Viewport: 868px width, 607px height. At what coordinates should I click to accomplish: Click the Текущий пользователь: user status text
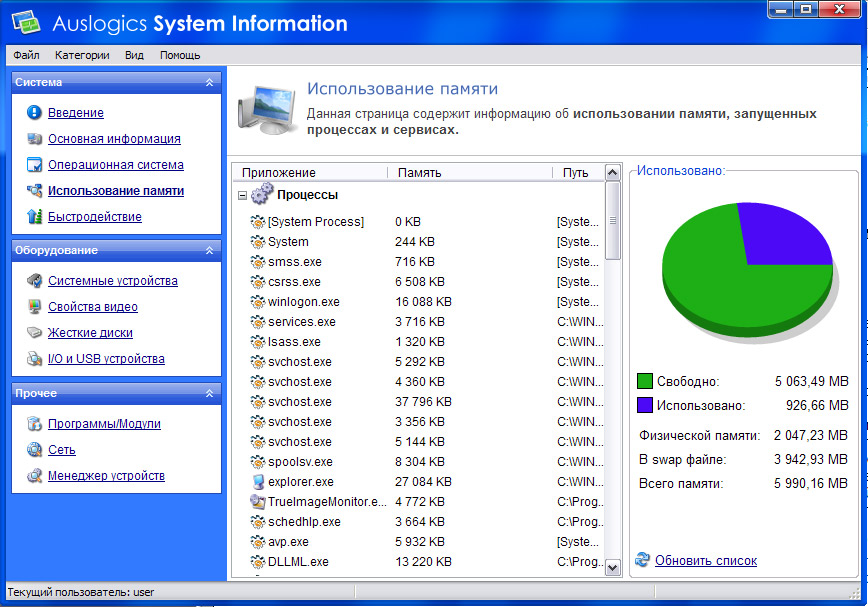click(x=81, y=592)
